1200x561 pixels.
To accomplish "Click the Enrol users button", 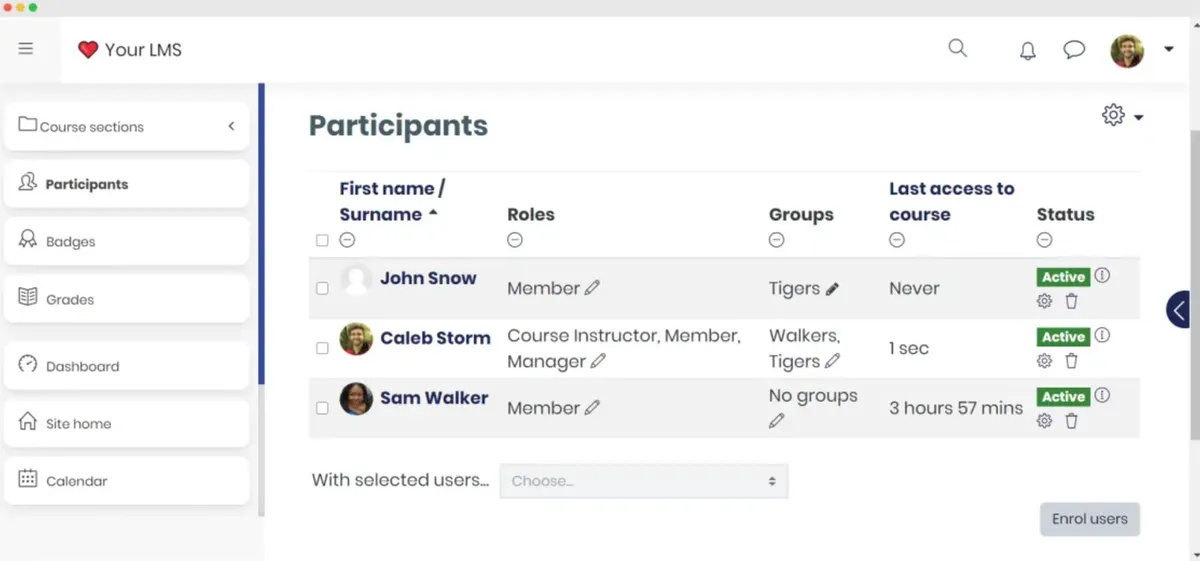I will [1090, 519].
